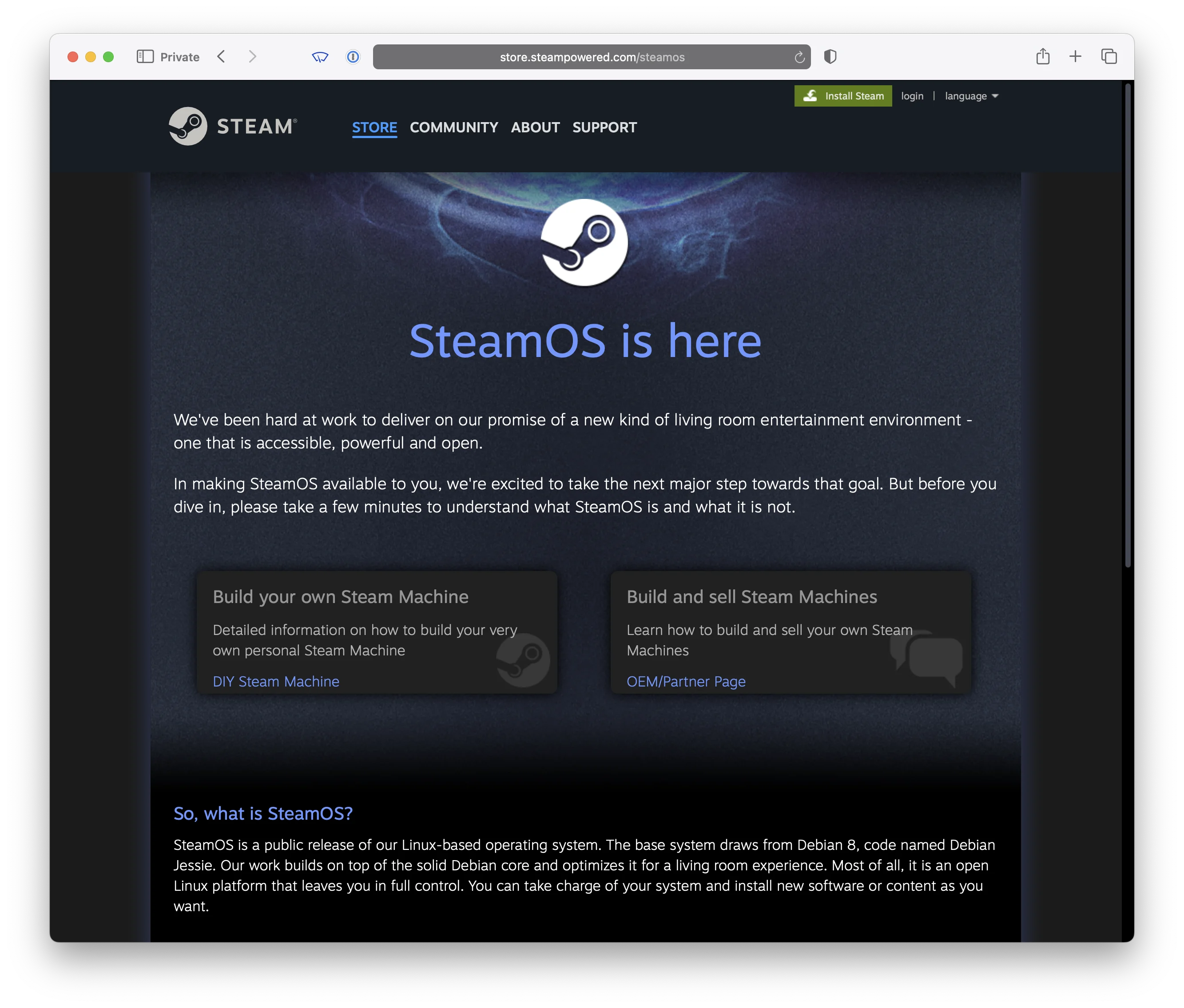Viewport: 1184px width, 1008px height.
Task: Click the 'SteamOS is here' heading
Action: click(x=585, y=341)
